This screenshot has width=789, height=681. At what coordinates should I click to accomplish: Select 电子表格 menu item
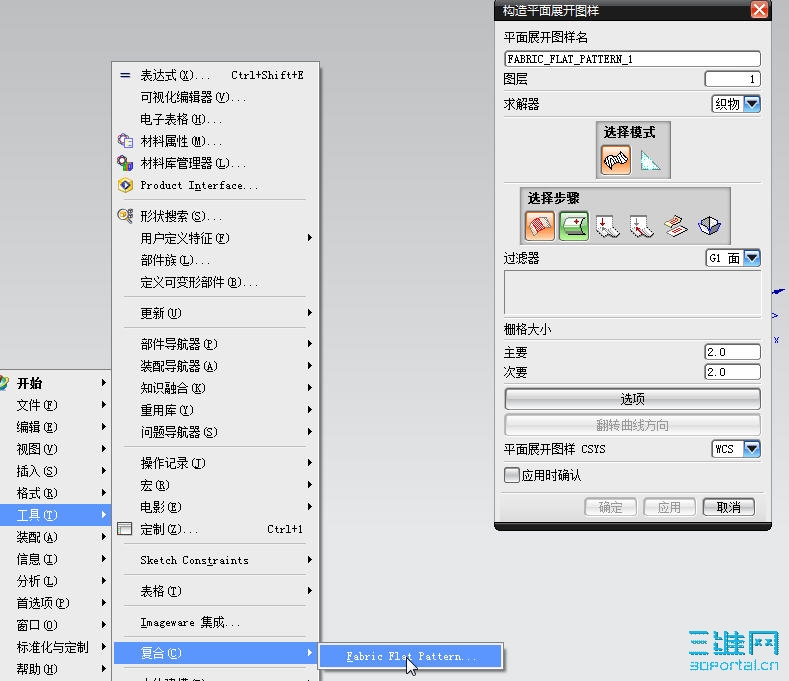point(216,119)
